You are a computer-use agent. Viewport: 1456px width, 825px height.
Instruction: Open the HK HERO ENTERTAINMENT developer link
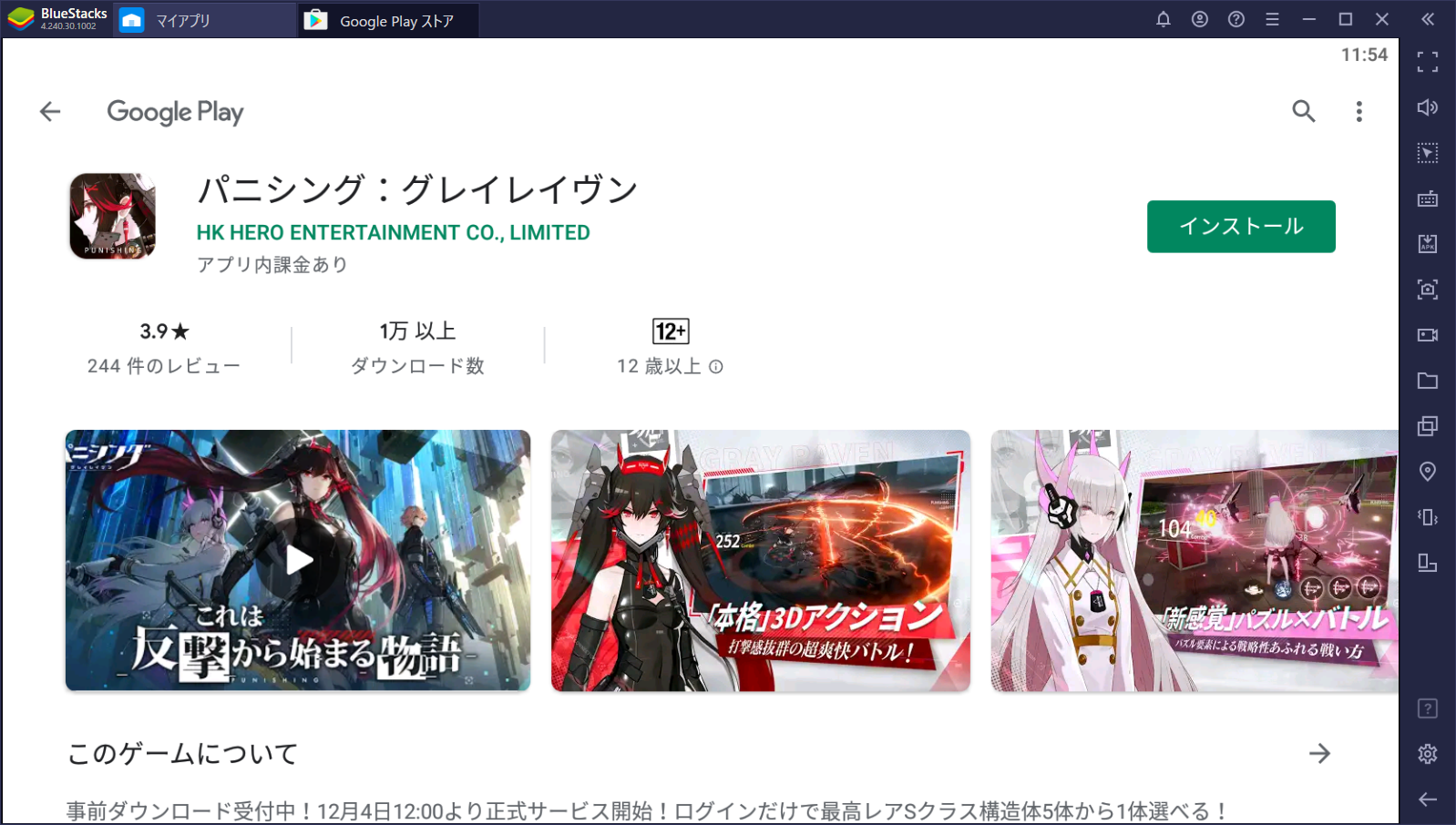[x=393, y=233]
